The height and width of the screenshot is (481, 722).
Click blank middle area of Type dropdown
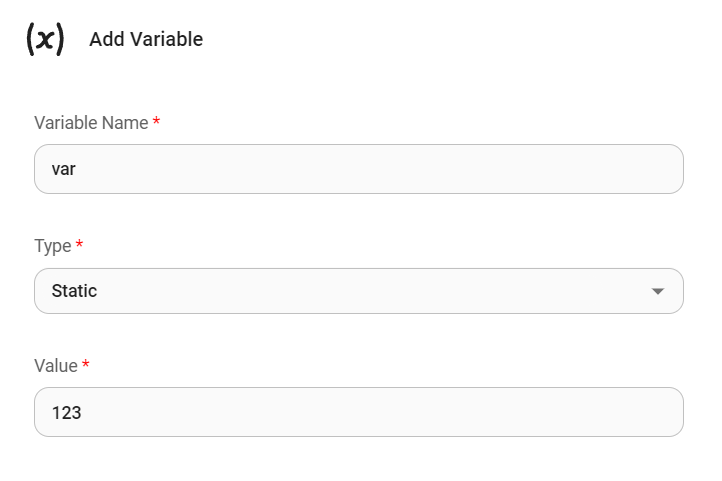click(360, 291)
